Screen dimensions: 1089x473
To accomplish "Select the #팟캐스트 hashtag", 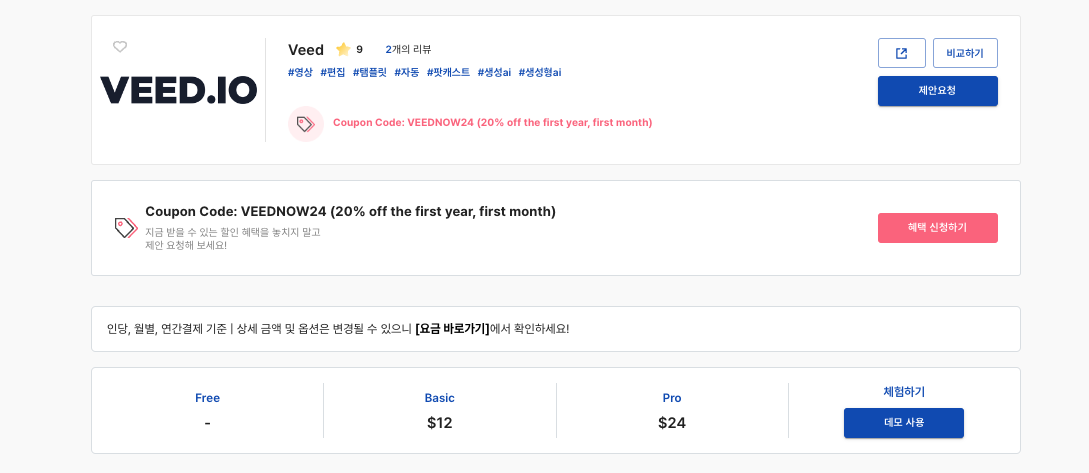I will (448, 72).
